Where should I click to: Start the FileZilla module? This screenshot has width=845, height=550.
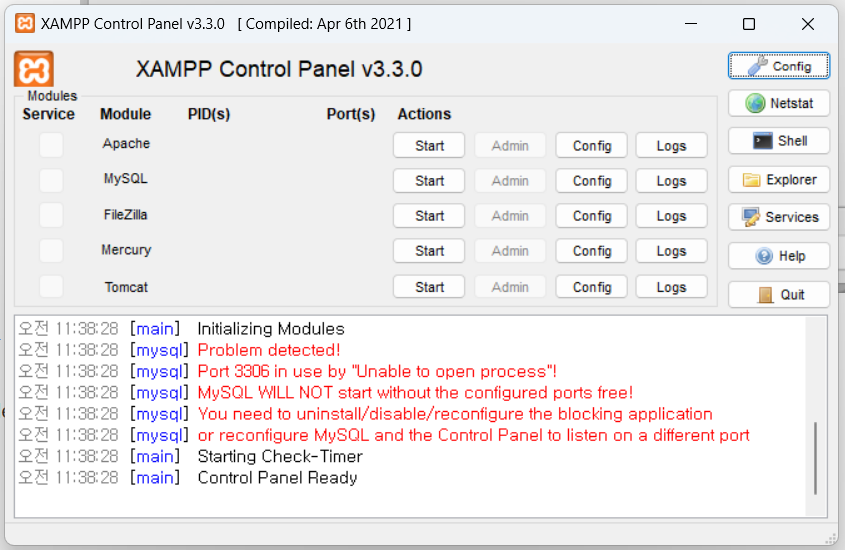tap(429, 215)
